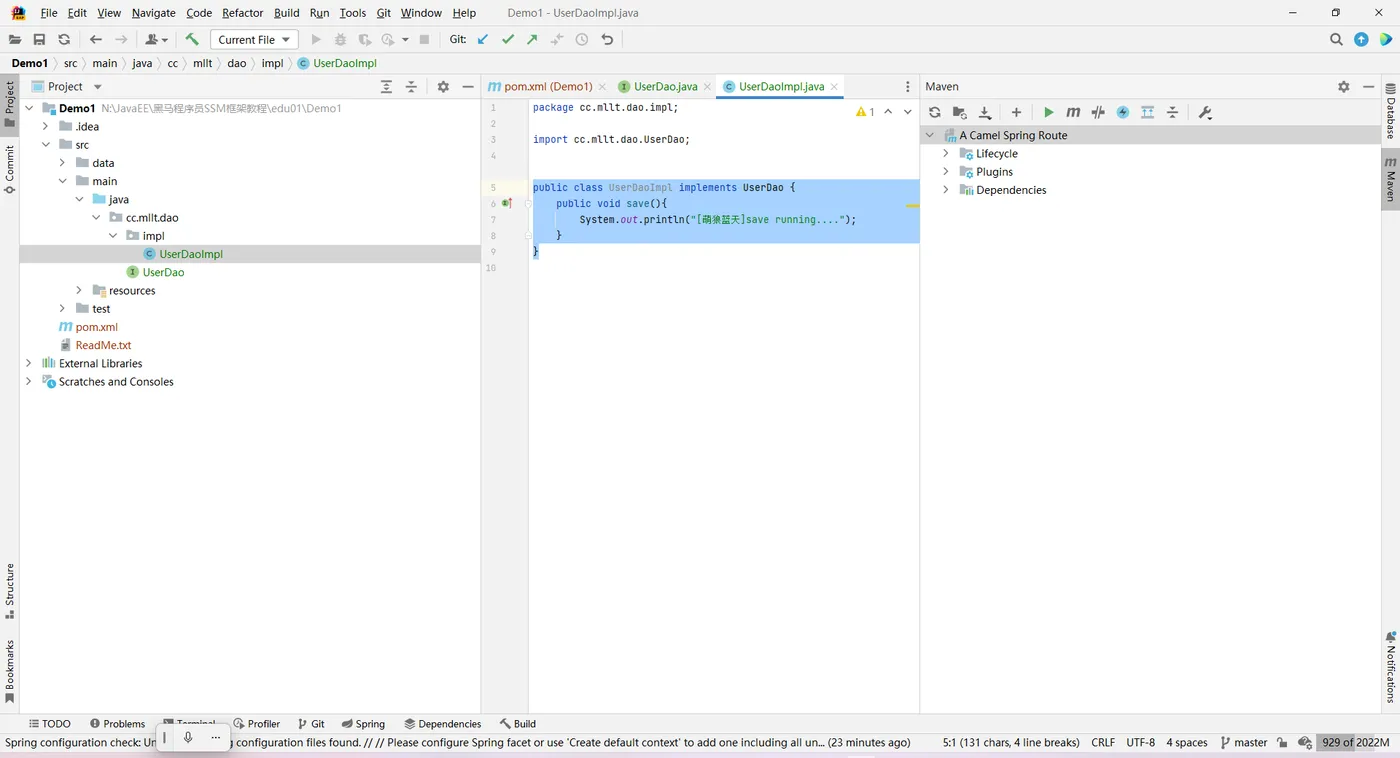Open the Navigate menu
Image resolution: width=1400 pixels, height=758 pixels.
point(153,13)
